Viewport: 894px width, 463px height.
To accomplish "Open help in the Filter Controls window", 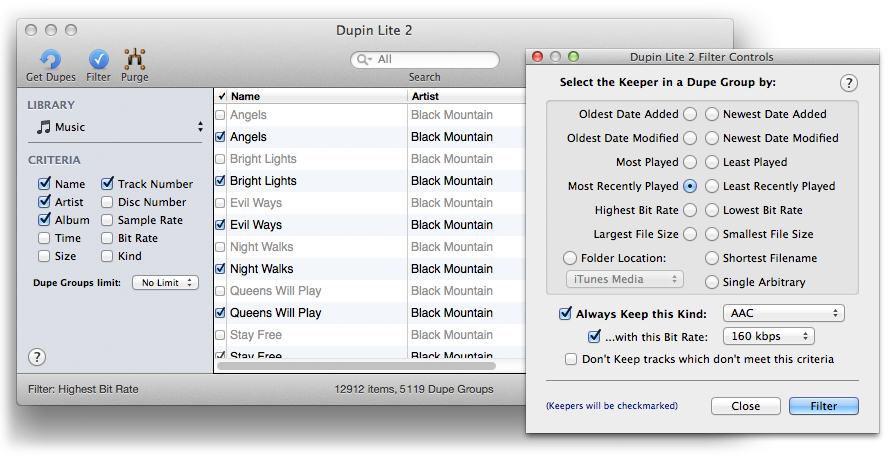I will [x=848, y=83].
